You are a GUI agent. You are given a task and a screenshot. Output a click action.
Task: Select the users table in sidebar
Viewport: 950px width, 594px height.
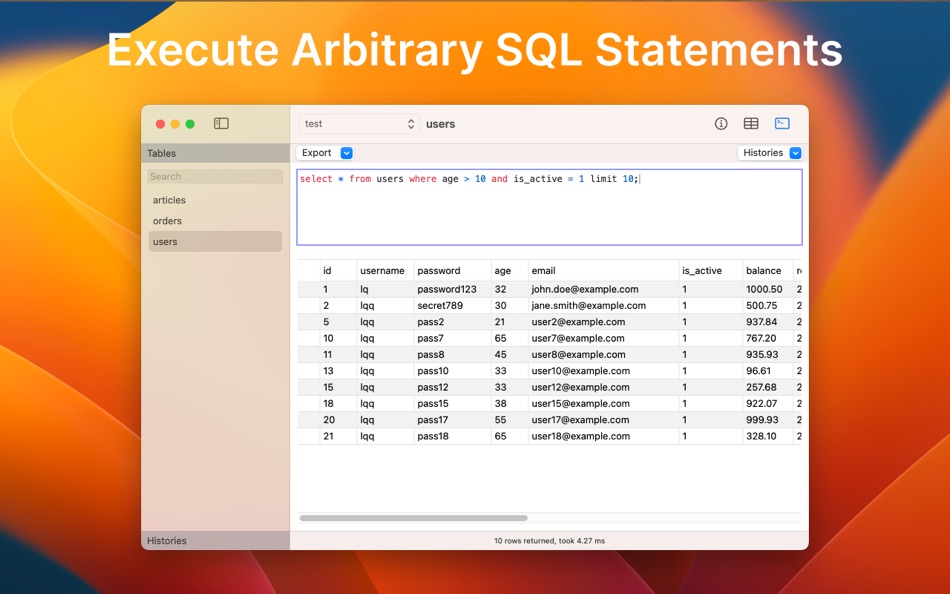tap(215, 241)
